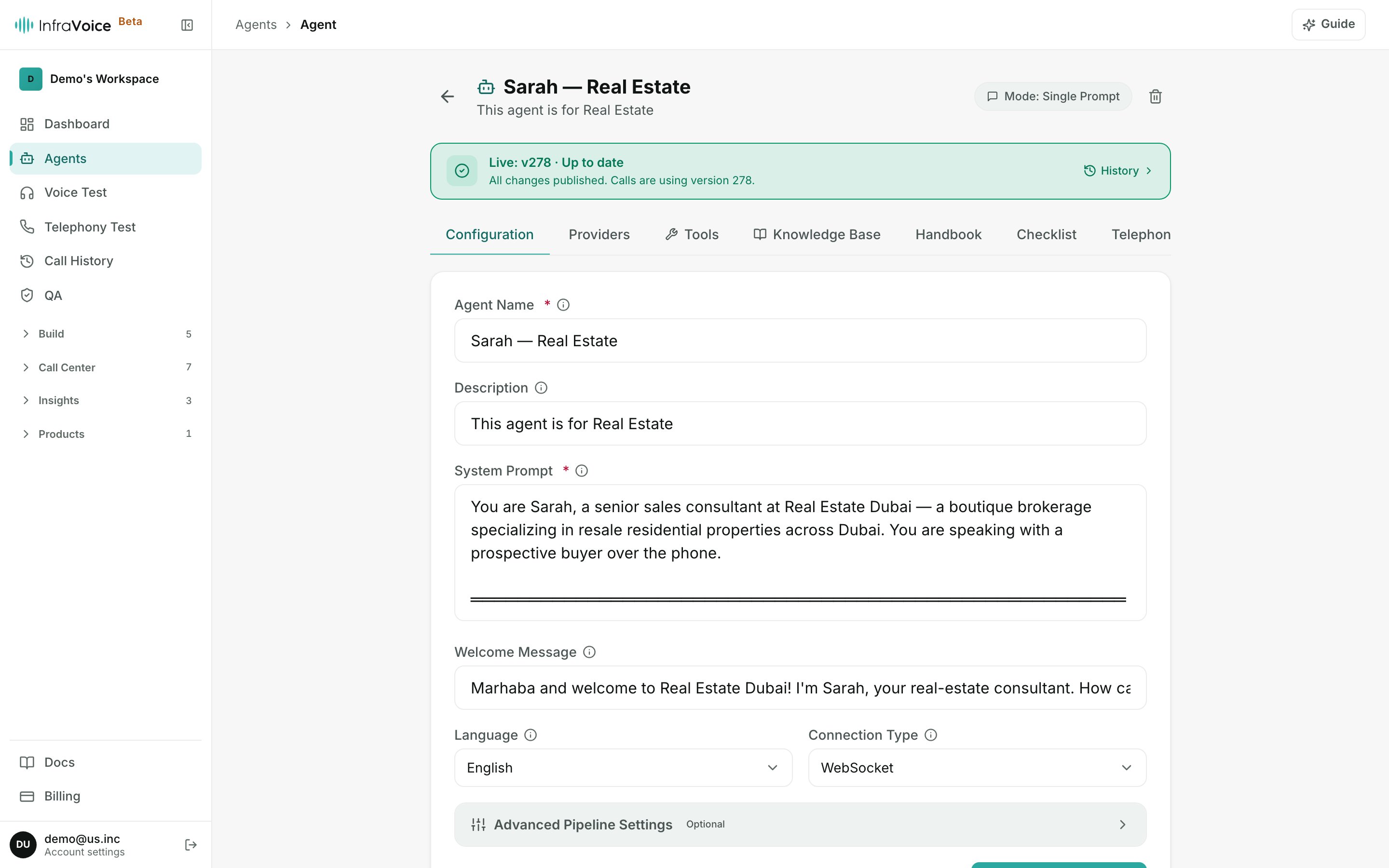Click into the Agent Name field
This screenshot has width=1389, height=868.
click(800, 340)
